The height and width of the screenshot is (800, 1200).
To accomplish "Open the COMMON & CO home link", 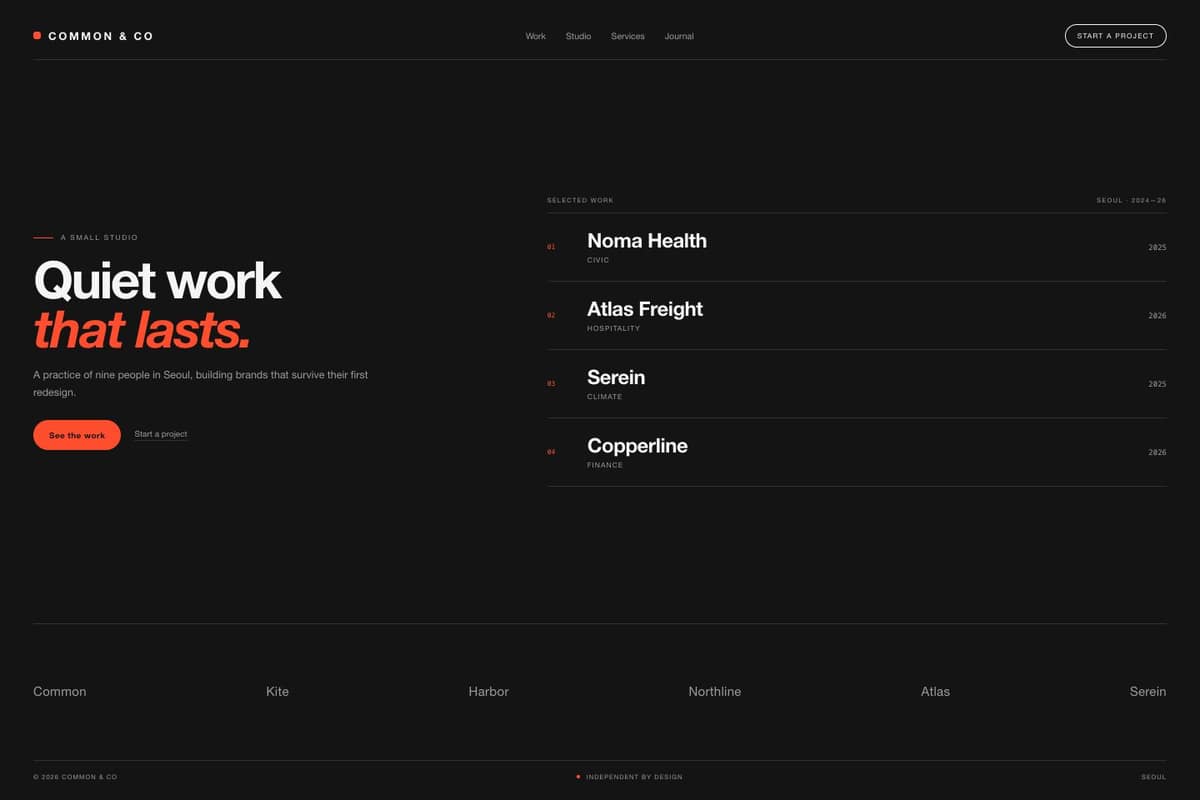I will tap(93, 36).
